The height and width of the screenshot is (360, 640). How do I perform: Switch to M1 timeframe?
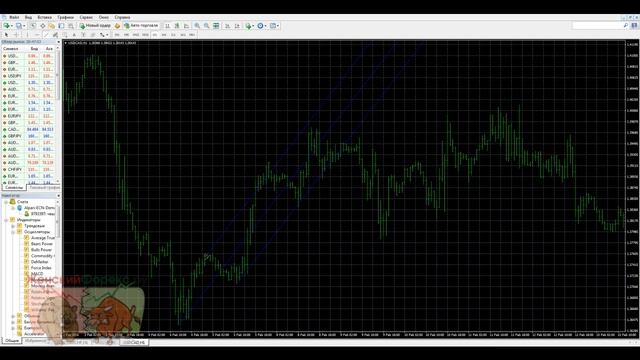118,35
